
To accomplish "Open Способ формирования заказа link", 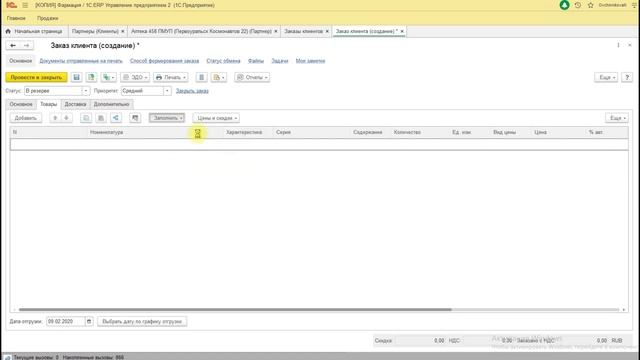I will (x=164, y=61).
